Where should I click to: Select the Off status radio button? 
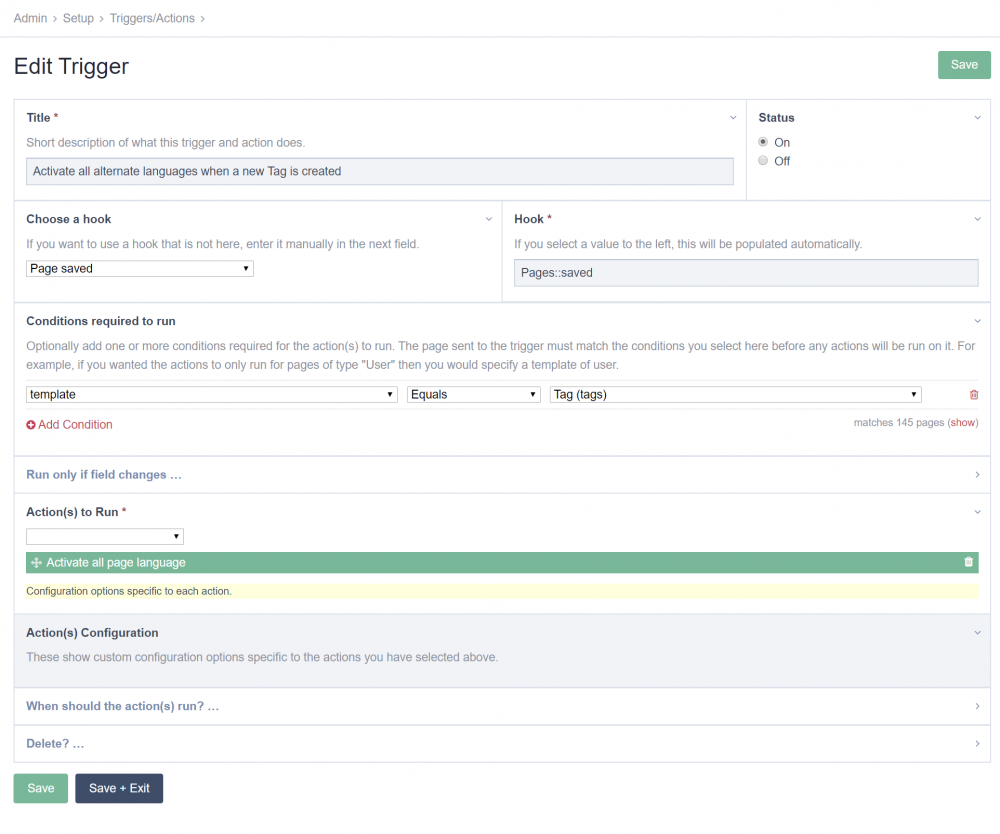(763, 161)
